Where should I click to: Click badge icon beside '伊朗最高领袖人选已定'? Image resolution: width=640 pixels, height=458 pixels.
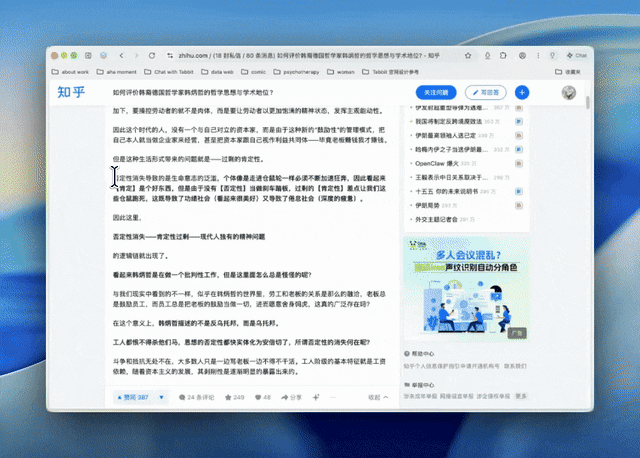pos(518,135)
